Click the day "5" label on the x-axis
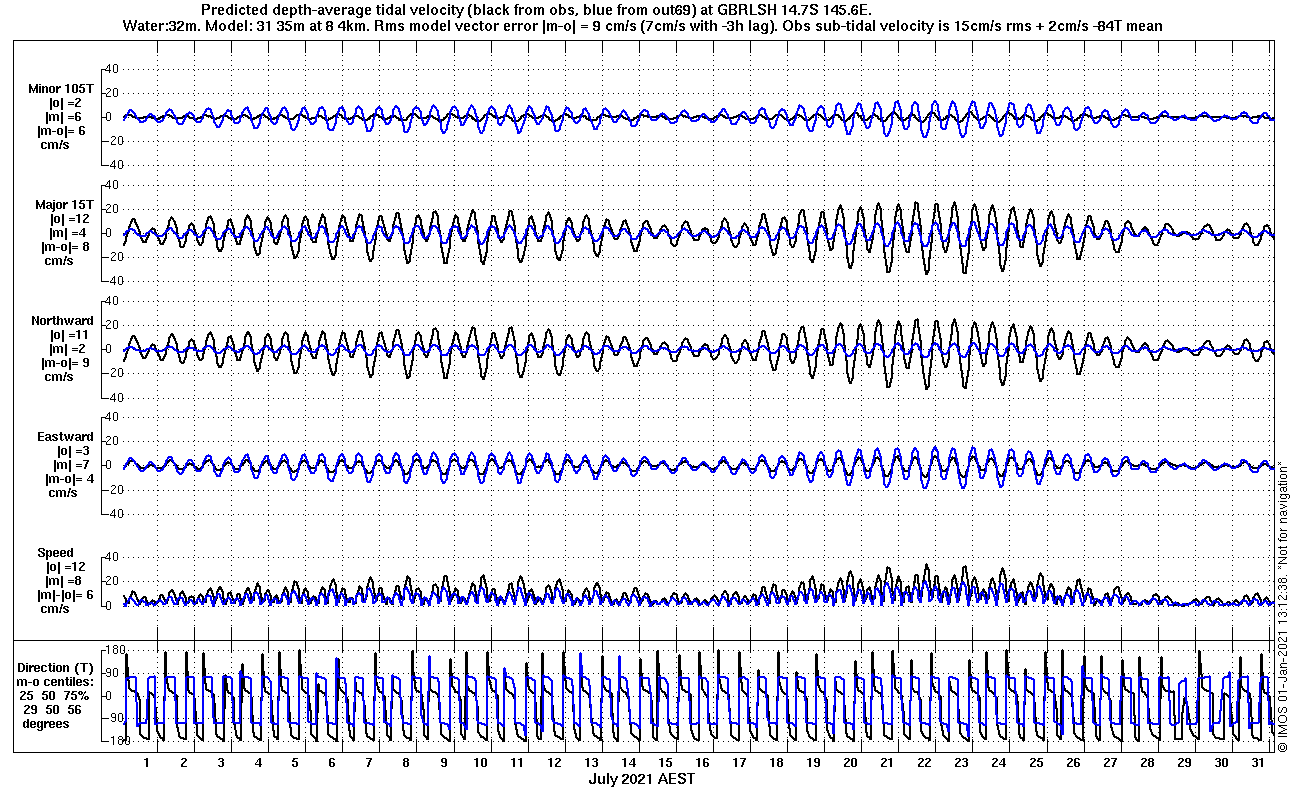Screen dimensions: 1300x800 pos(295,762)
